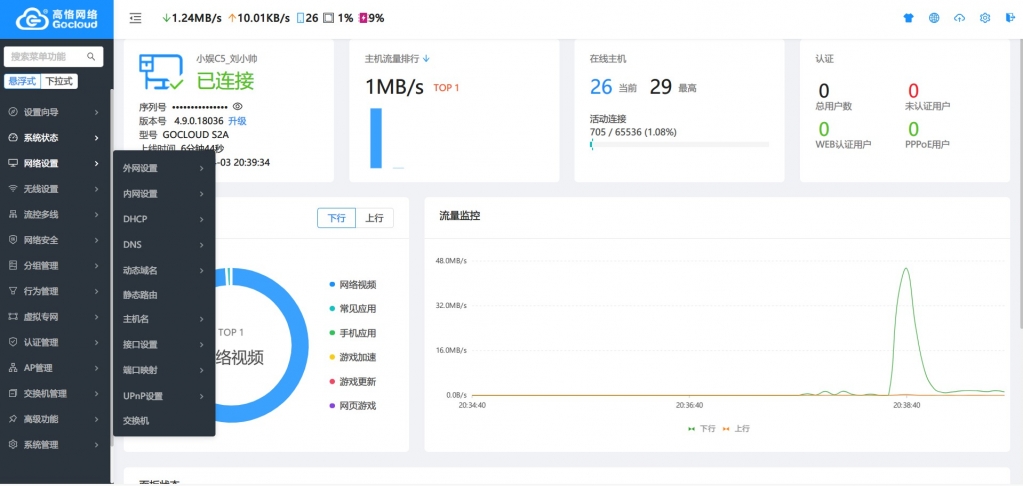Click the 设置向导 compass icon
1023x486 pixels.
(x=12, y=112)
